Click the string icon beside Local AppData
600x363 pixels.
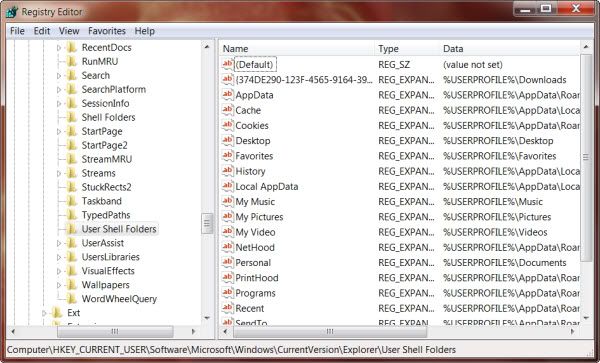(227, 186)
